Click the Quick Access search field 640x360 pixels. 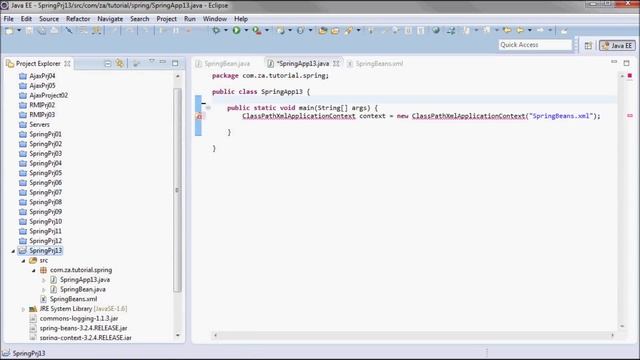[x=535, y=45]
